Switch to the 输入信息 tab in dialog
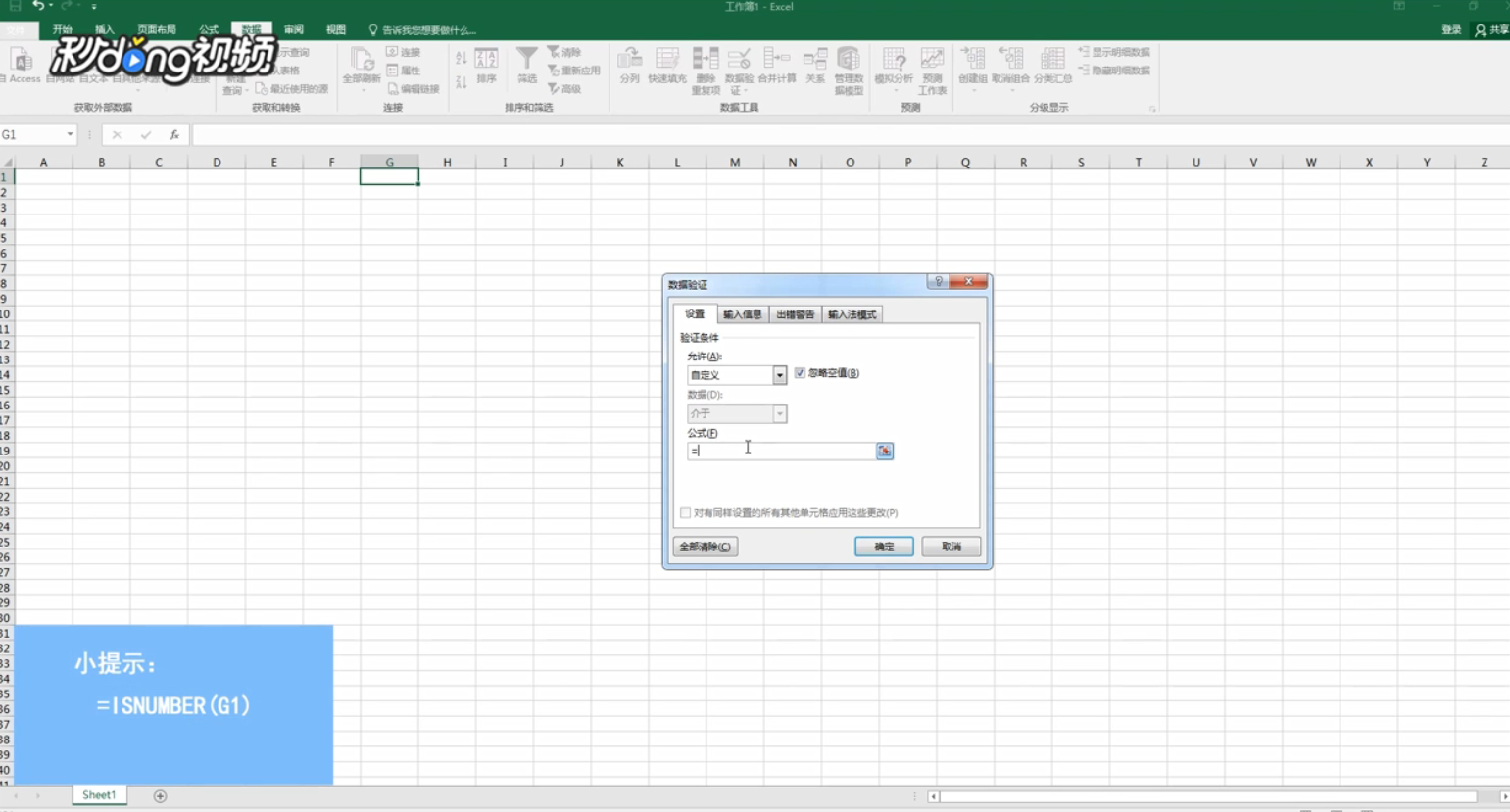Screen dimensions: 1510x812 pyautogui.click(x=742, y=314)
